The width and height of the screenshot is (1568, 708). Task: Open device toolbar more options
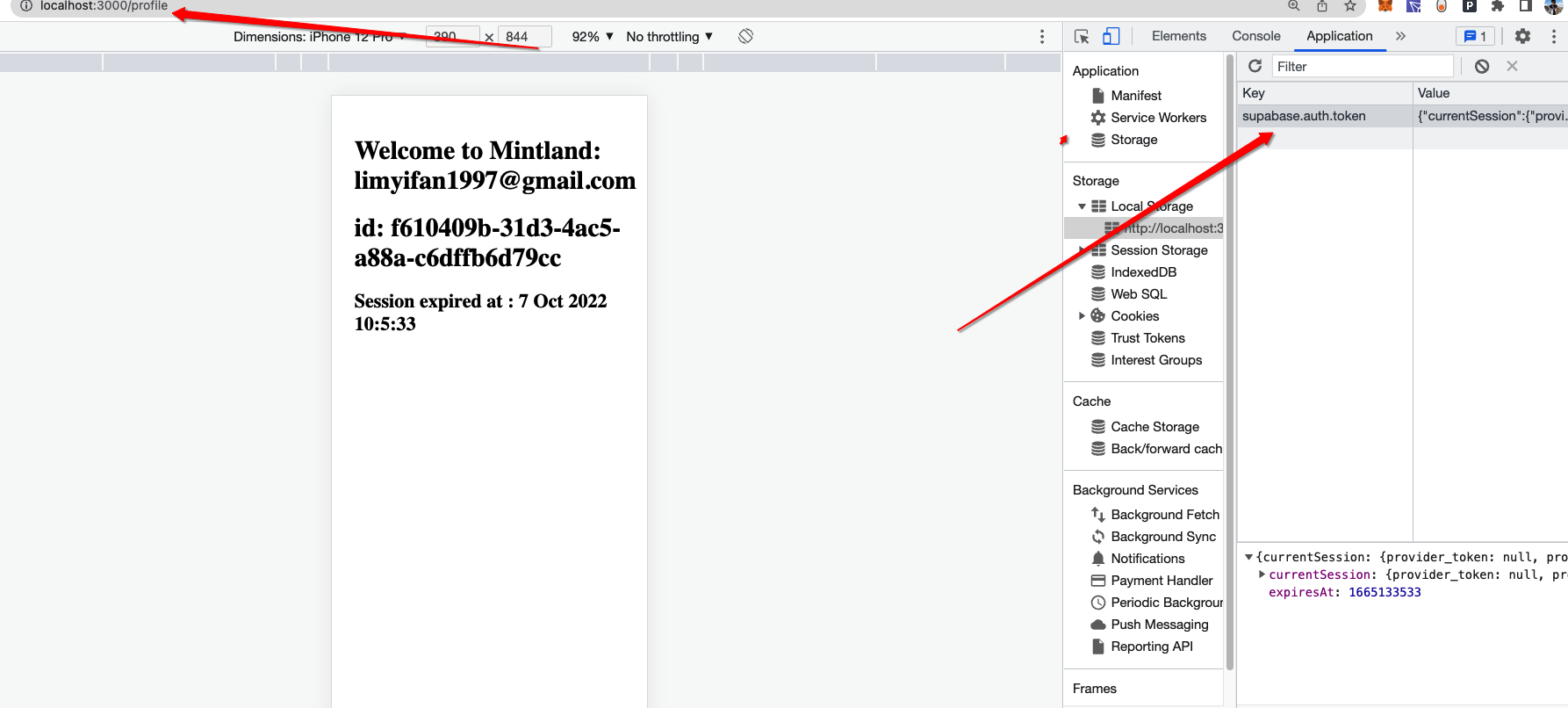pyautogui.click(x=1042, y=36)
